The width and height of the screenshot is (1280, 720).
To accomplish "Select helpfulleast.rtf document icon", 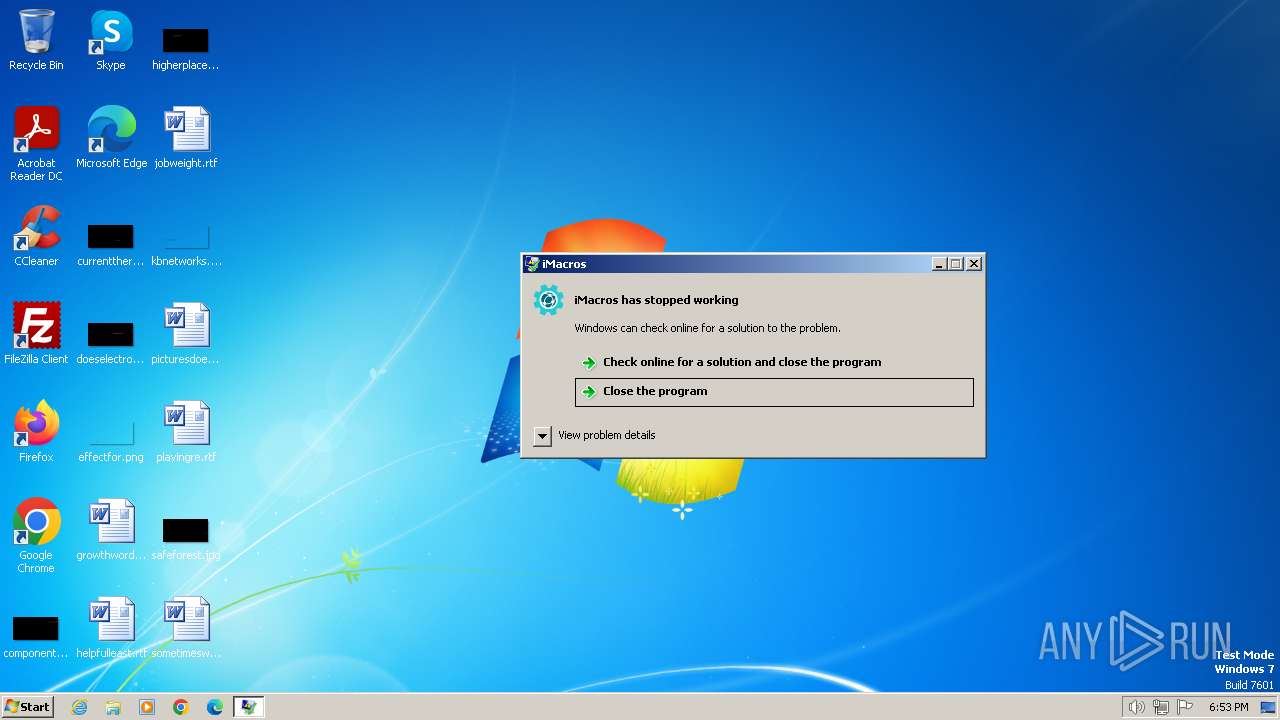I will pos(111,627).
